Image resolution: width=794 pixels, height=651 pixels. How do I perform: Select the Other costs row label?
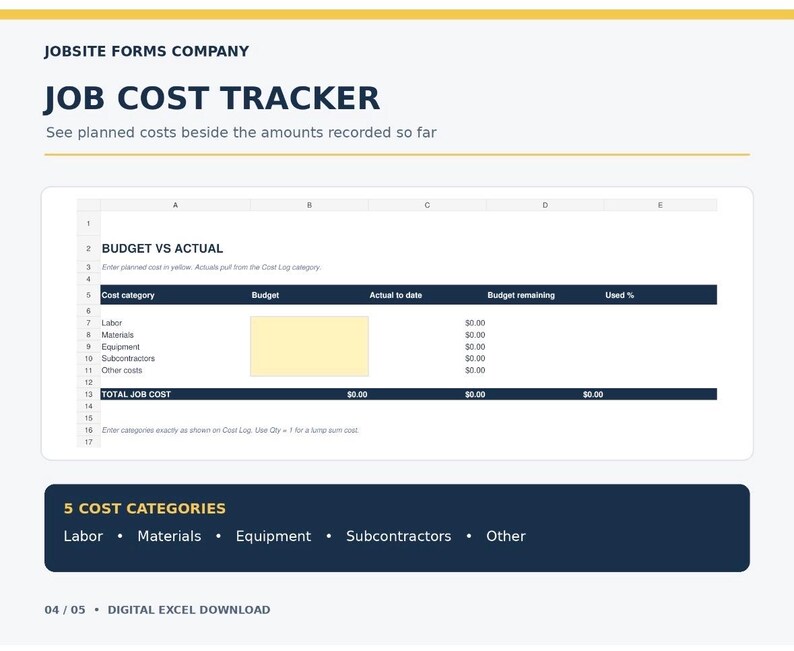(122, 371)
